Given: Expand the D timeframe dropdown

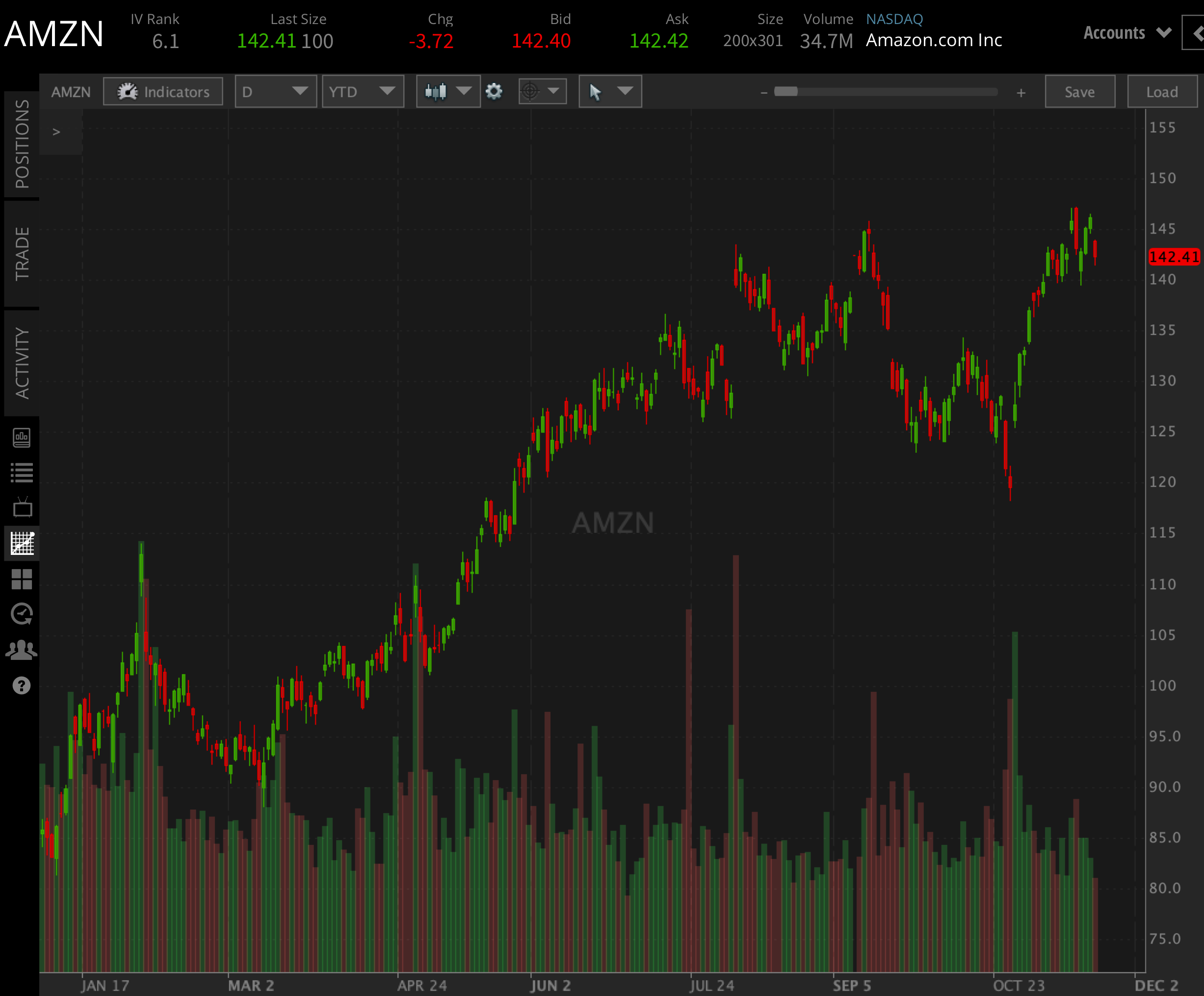Looking at the screenshot, I should point(275,91).
